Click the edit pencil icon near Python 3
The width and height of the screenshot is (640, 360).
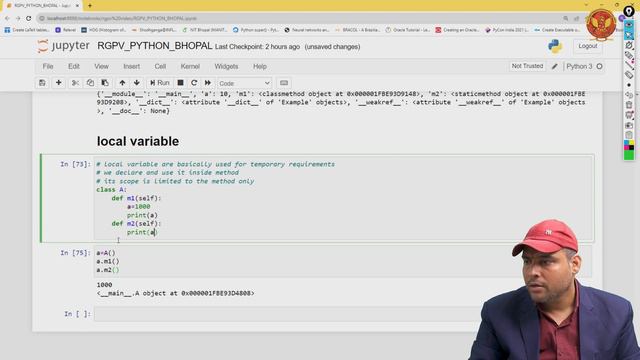click(554, 67)
